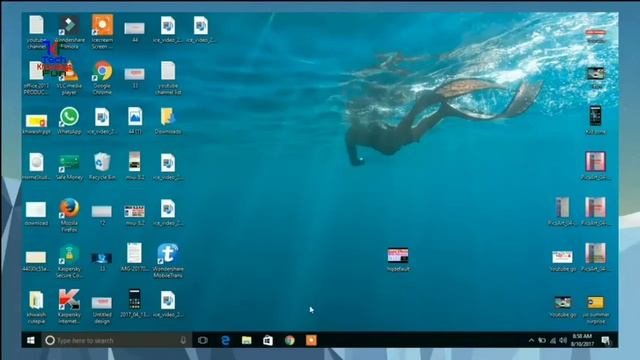Open Action Center notifications

[x=606, y=340]
